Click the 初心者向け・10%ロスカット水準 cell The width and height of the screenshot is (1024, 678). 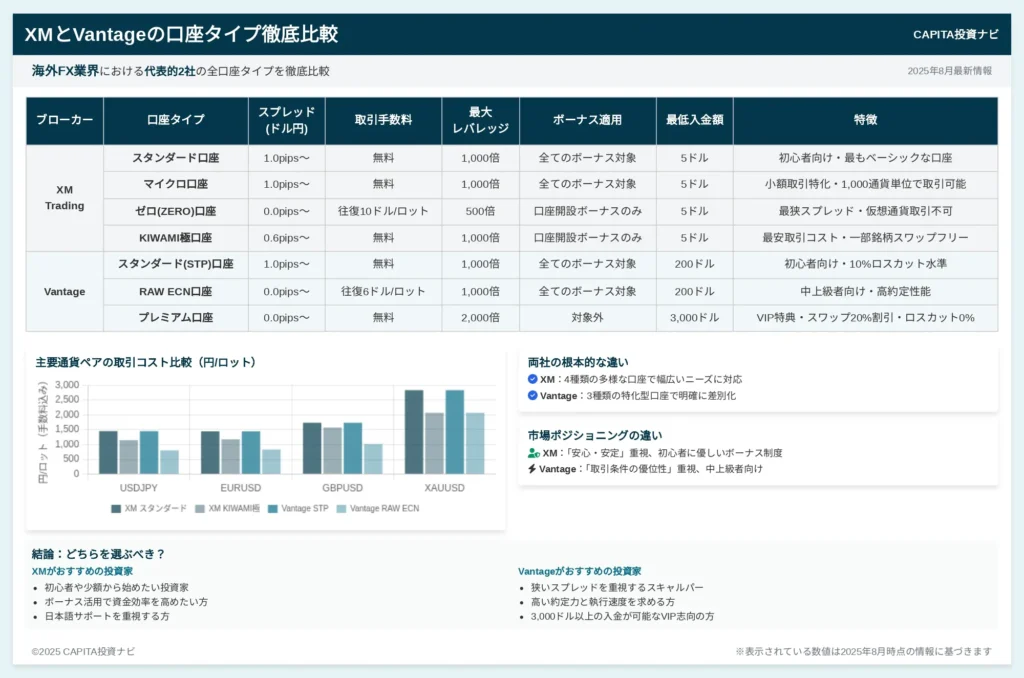coord(865,264)
